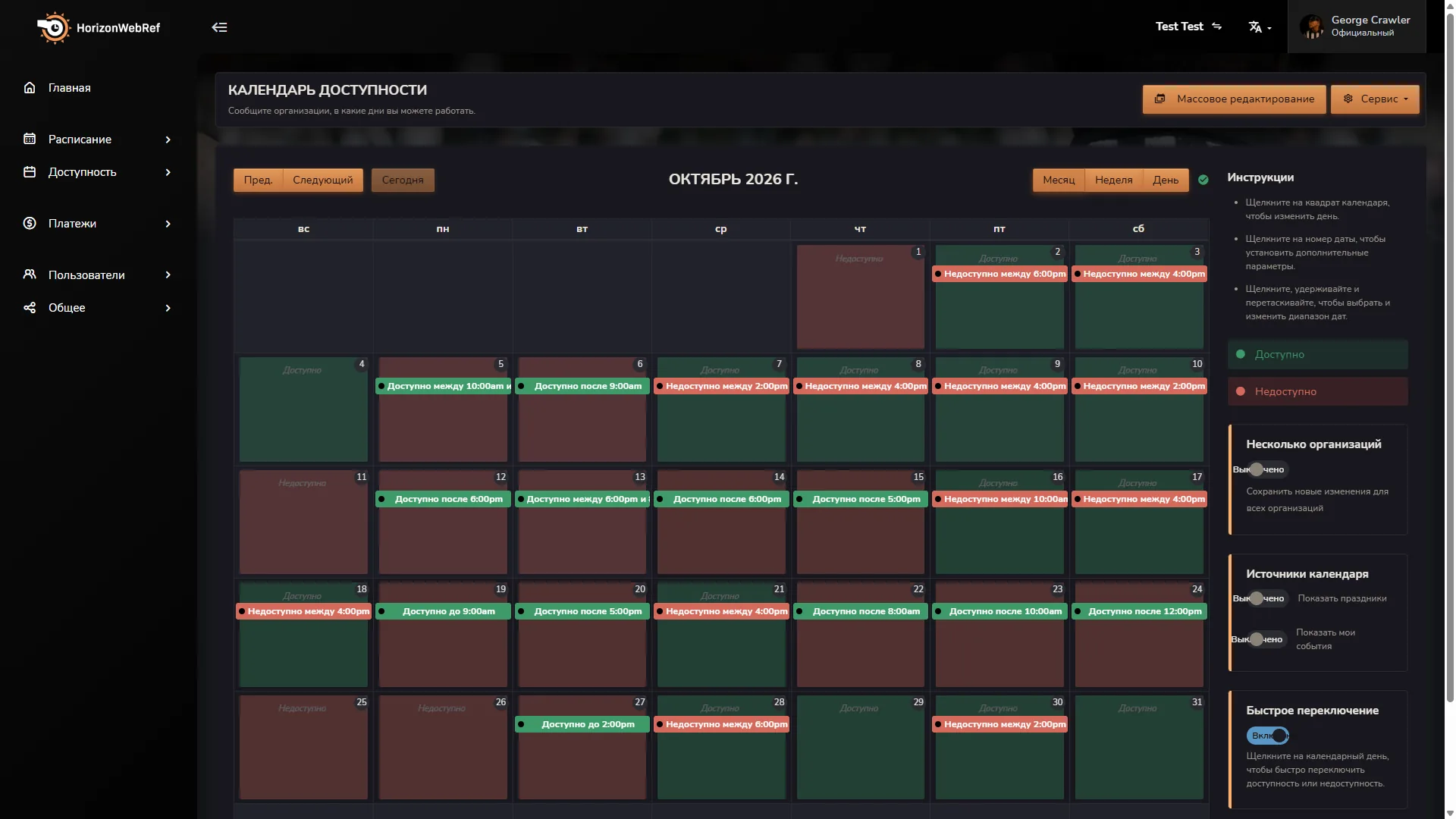The height and width of the screenshot is (819, 1456).
Task: Expand the Пользователи sidebar chevron
Action: [168, 275]
